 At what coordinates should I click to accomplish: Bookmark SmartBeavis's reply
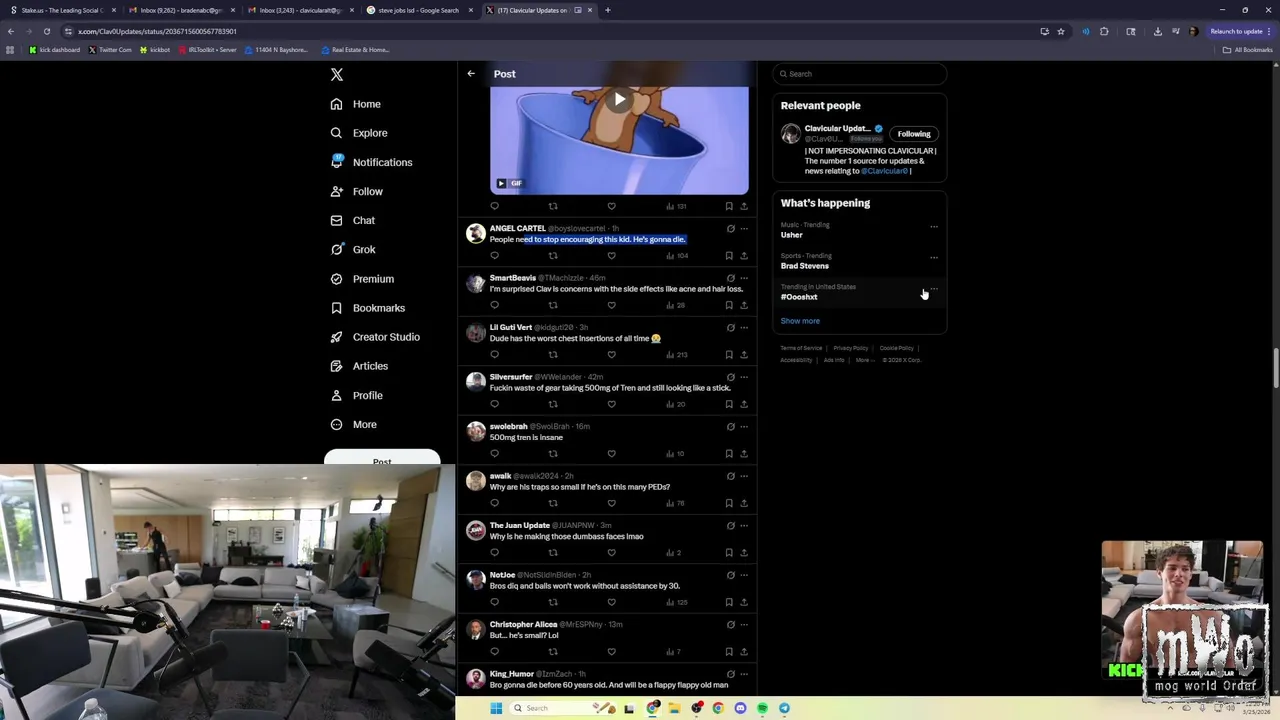point(729,305)
